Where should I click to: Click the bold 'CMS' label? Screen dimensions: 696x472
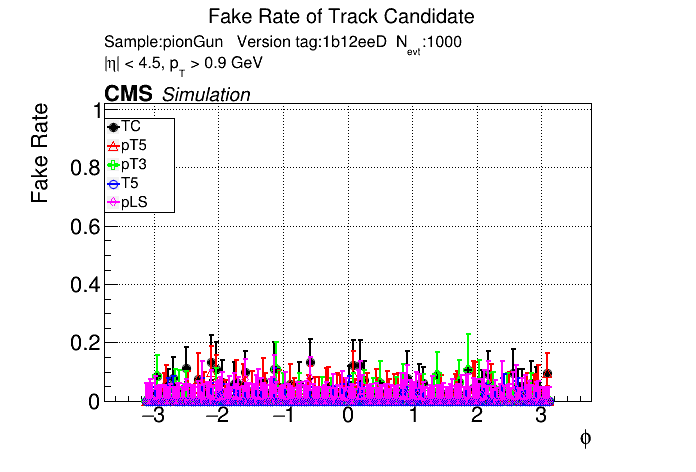(x=128, y=94)
